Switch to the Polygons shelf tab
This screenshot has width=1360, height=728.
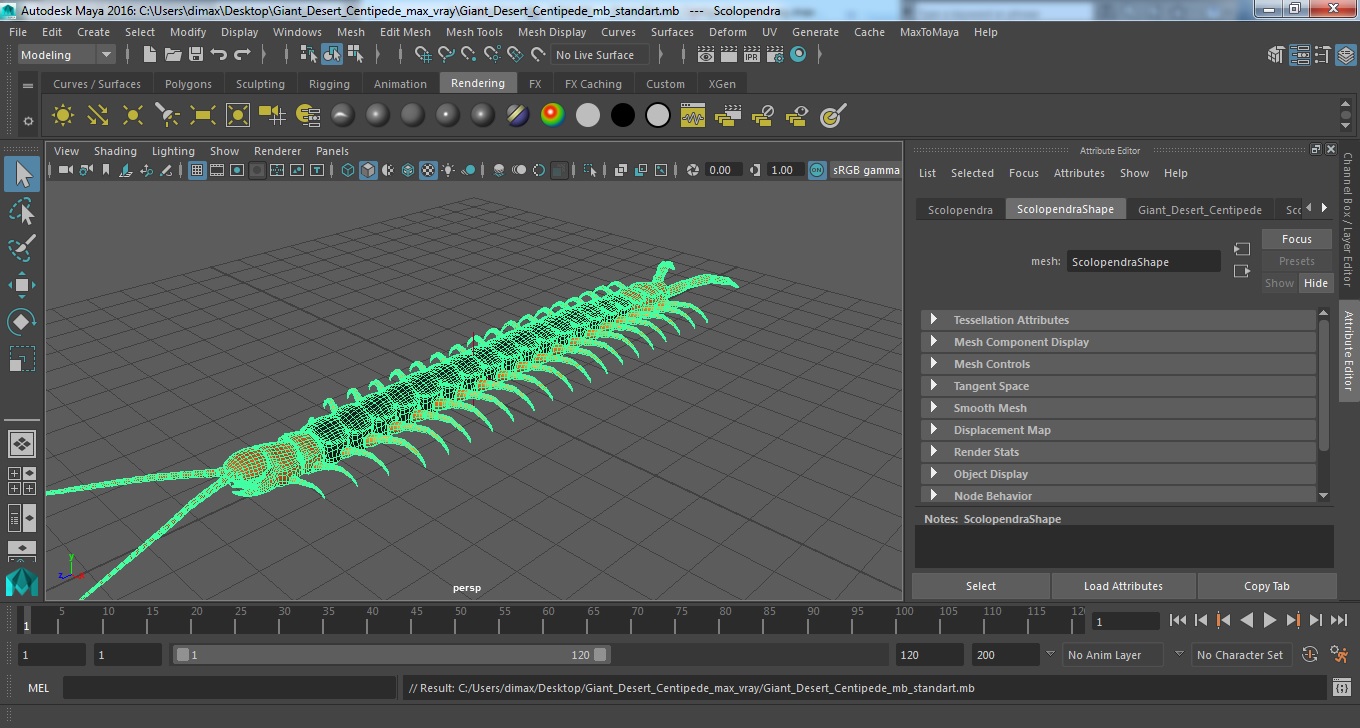point(188,84)
